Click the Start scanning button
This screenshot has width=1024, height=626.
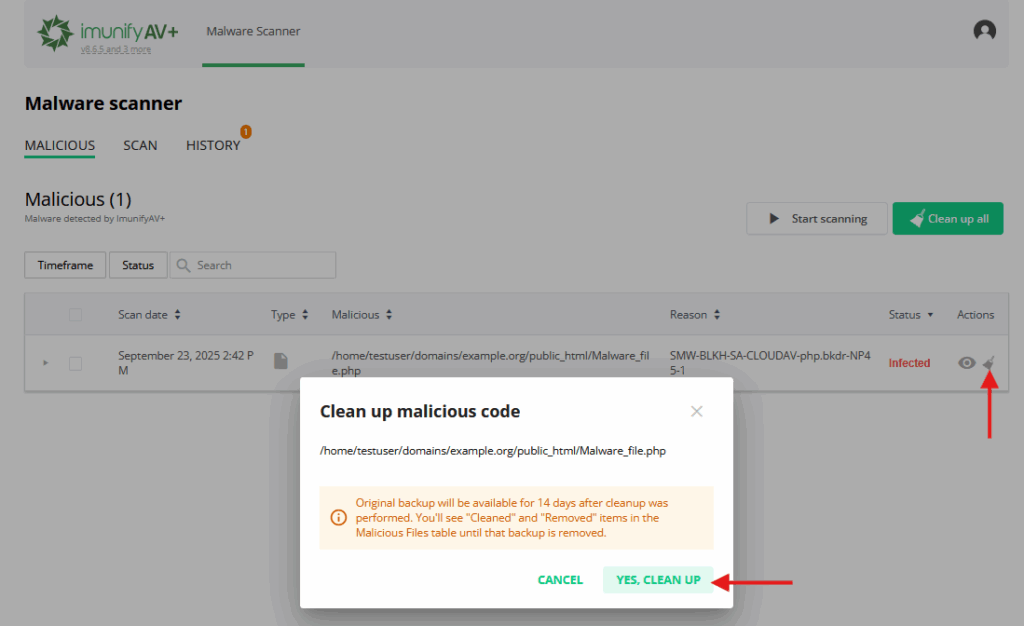pos(816,219)
